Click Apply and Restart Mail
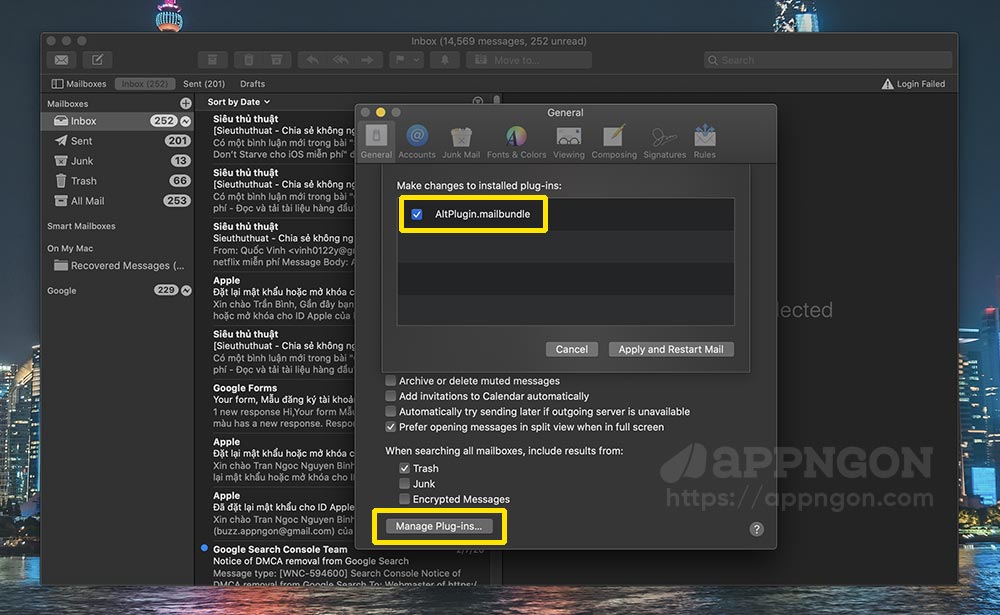The height and width of the screenshot is (615, 1000). (671, 350)
